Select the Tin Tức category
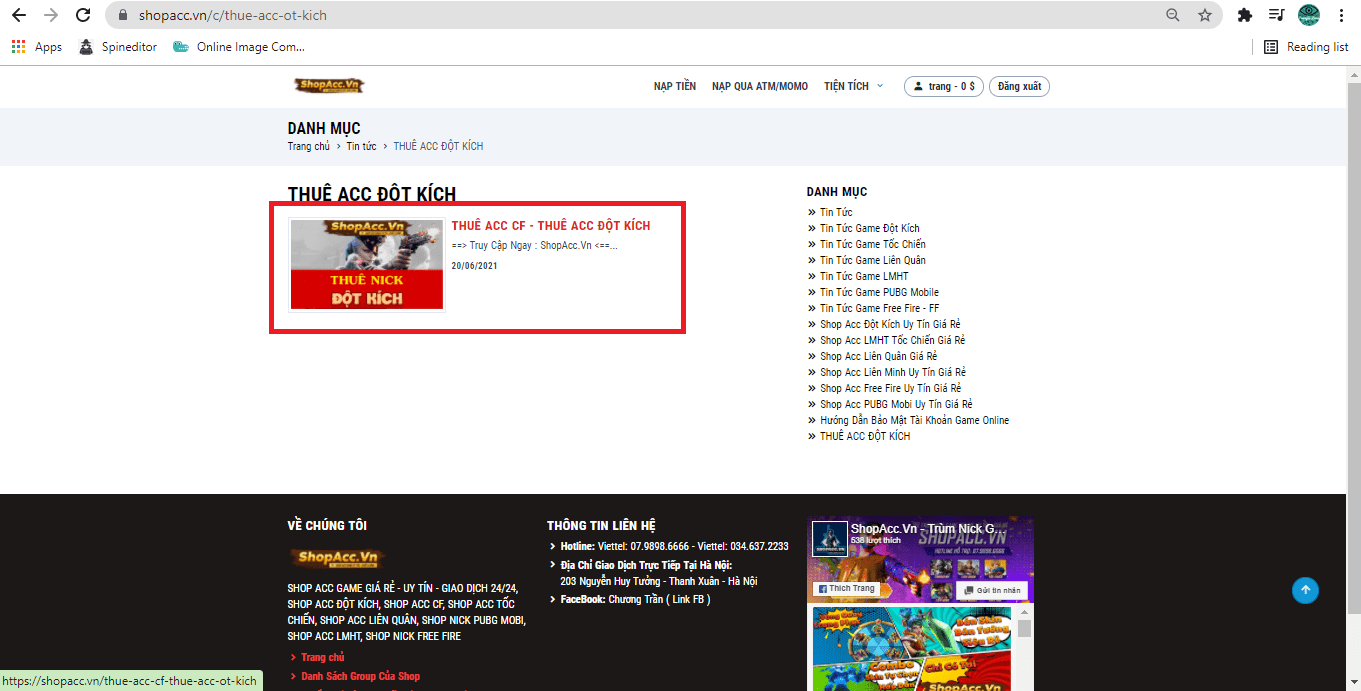This screenshot has height=691, width=1361. (x=836, y=212)
